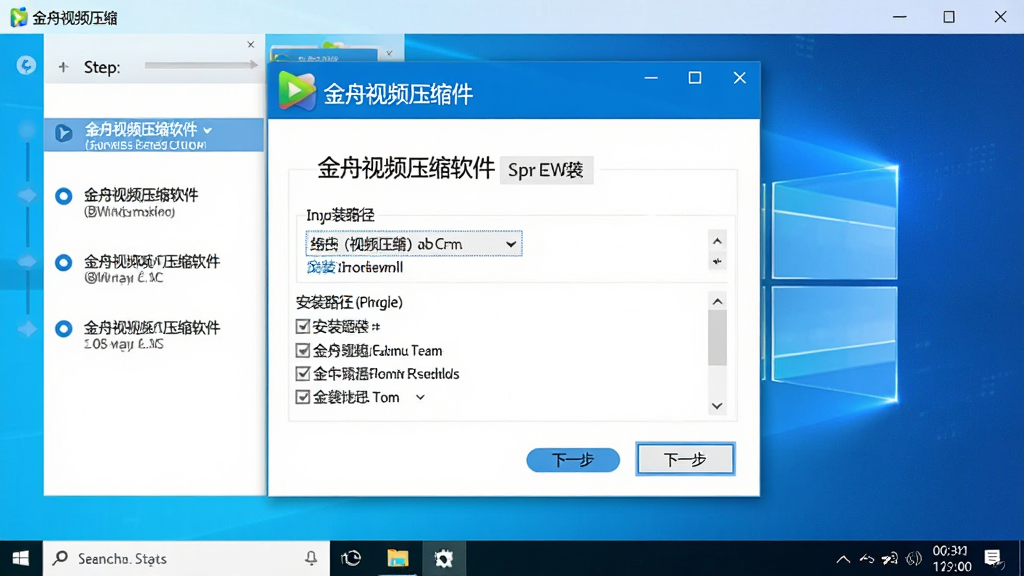The image size is (1024, 576).
Task: Close the 金舟视频压缩件 dialog
Action: click(739, 78)
